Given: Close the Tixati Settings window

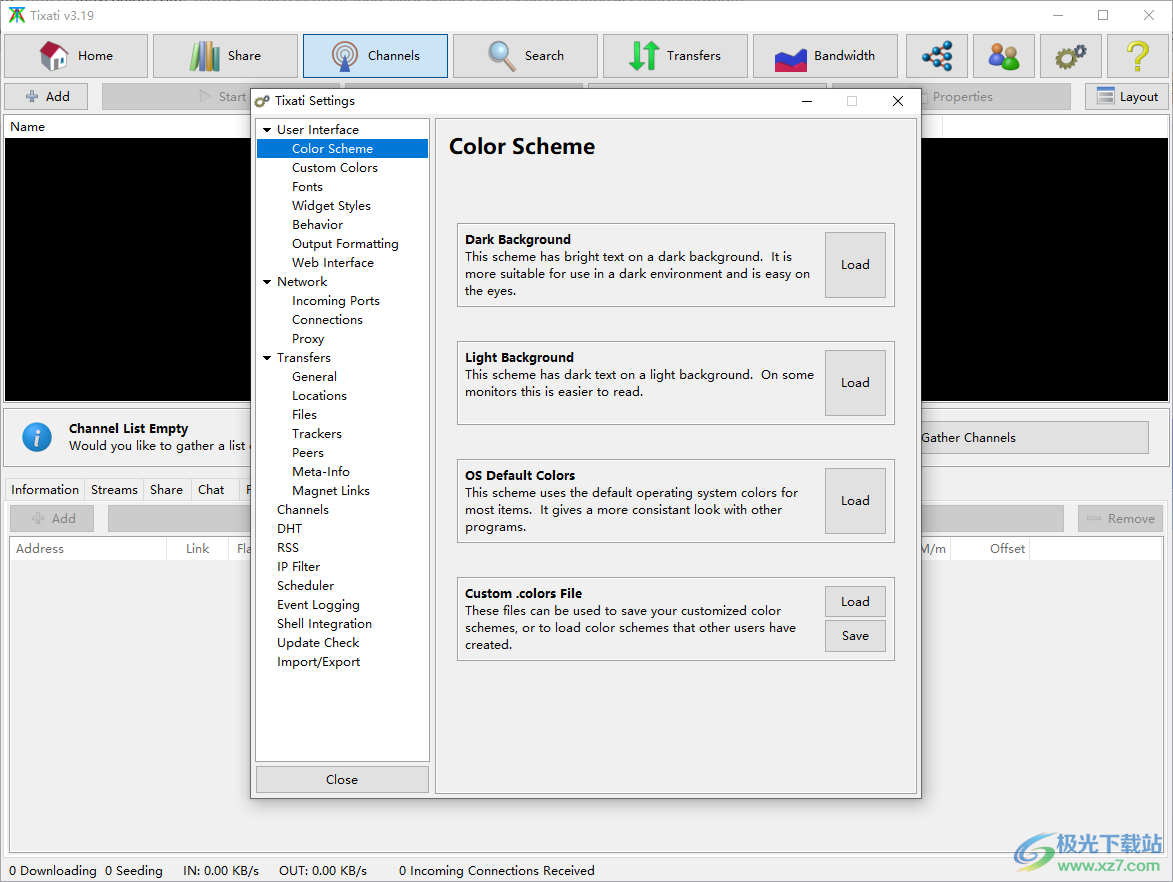Looking at the screenshot, I should pos(898,101).
